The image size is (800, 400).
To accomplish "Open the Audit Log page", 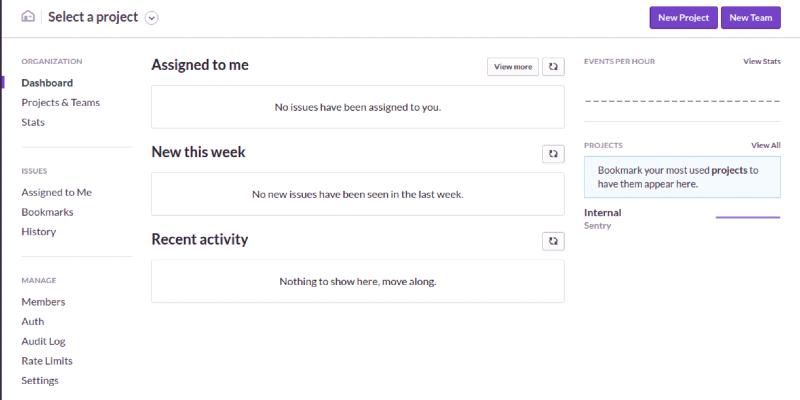I will (43, 341).
